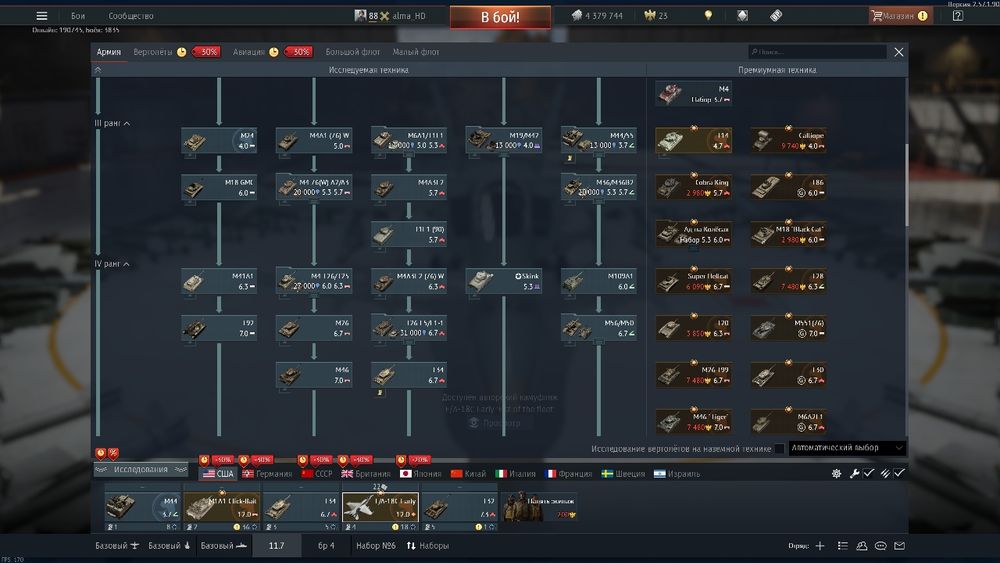1000x563 pixels.
Task: Select the M18 "Black Cat" premium vehicle
Action: click(788, 234)
